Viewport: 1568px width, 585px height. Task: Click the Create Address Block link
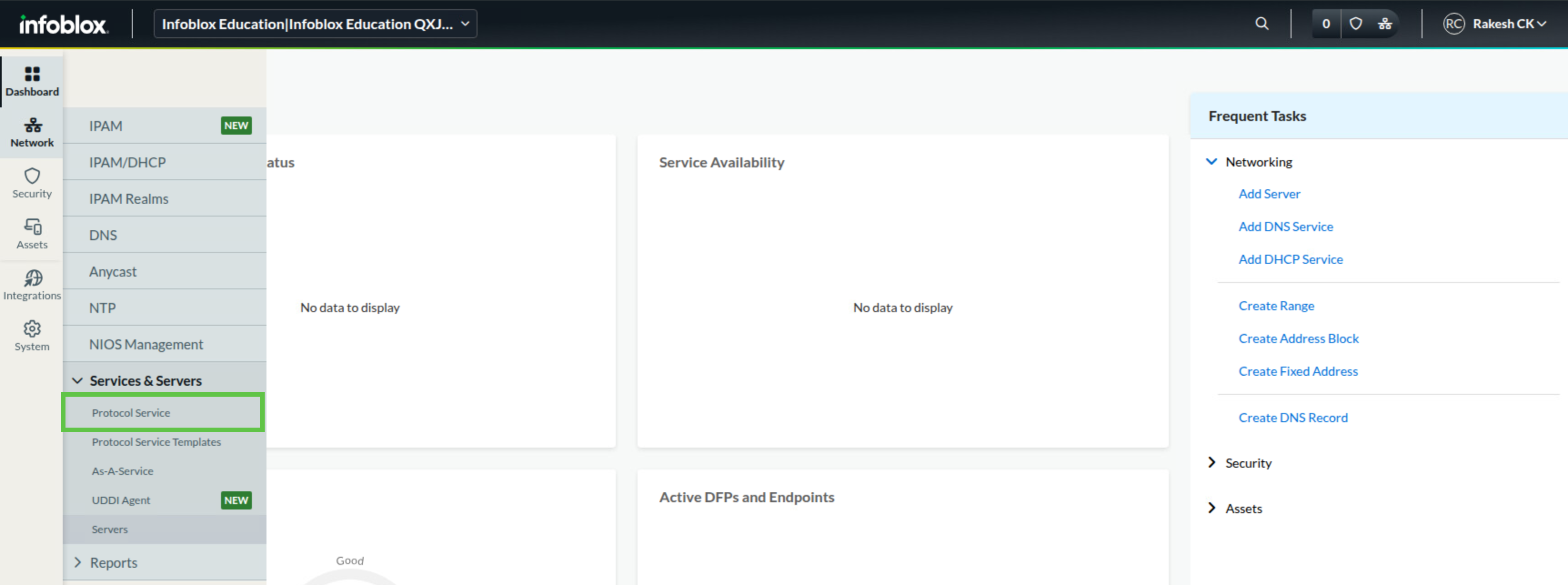coord(1298,338)
